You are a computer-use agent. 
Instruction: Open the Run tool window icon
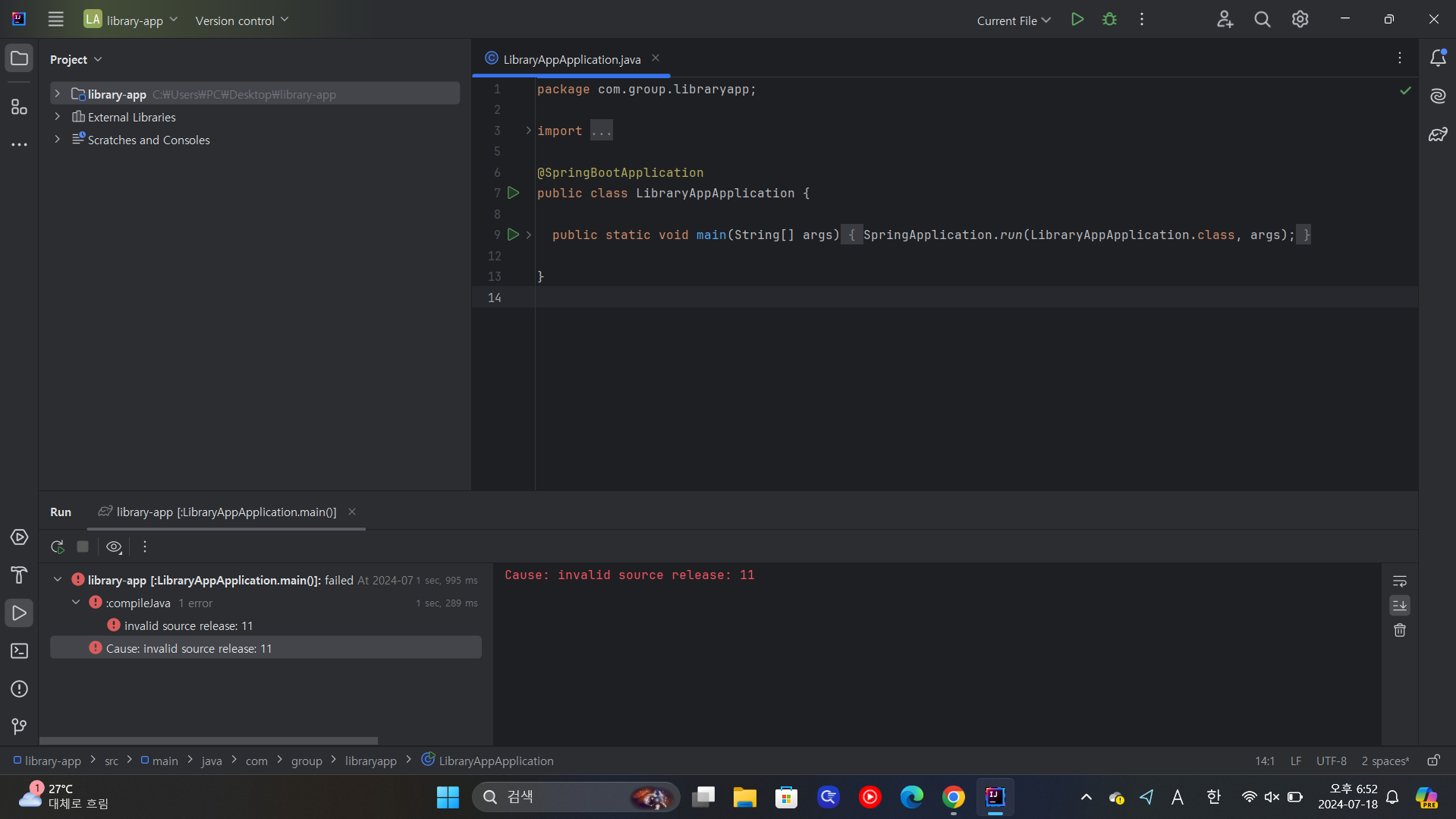pyautogui.click(x=19, y=613)
